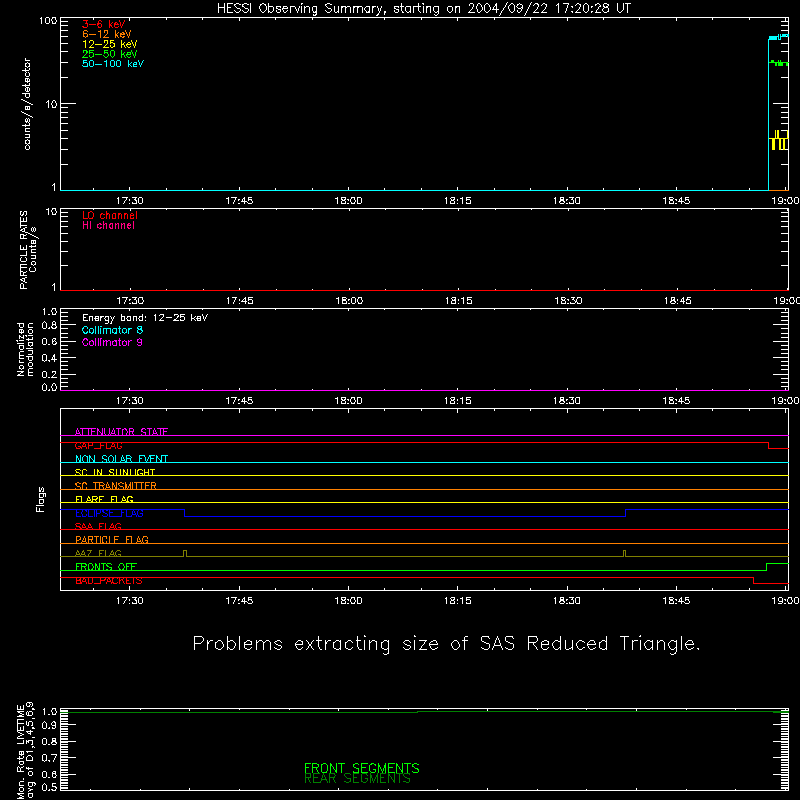
Task: Pick the 25-50 keV legend label
Action: click(110, 54)
